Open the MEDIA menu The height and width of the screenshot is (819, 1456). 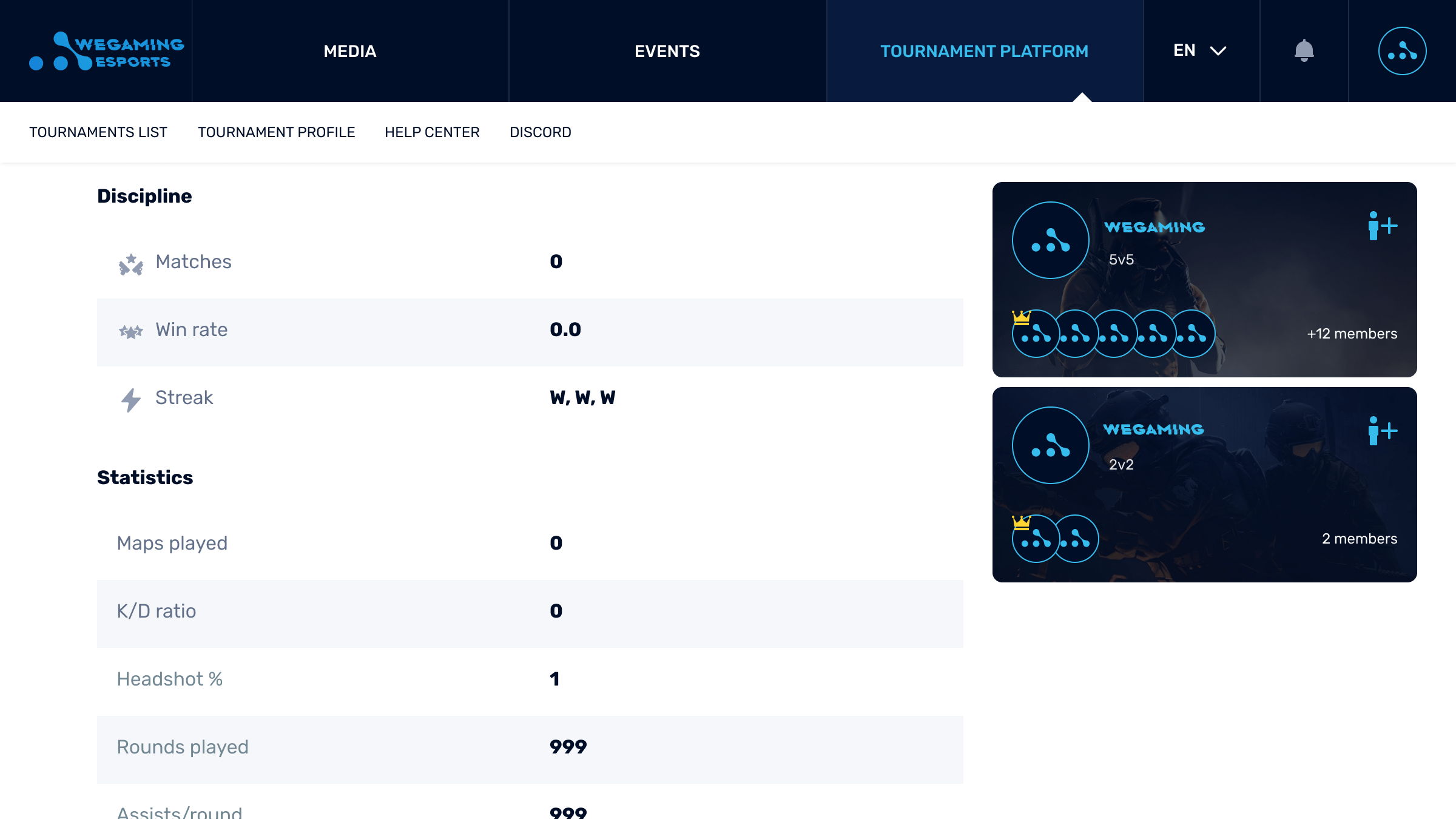350,51
